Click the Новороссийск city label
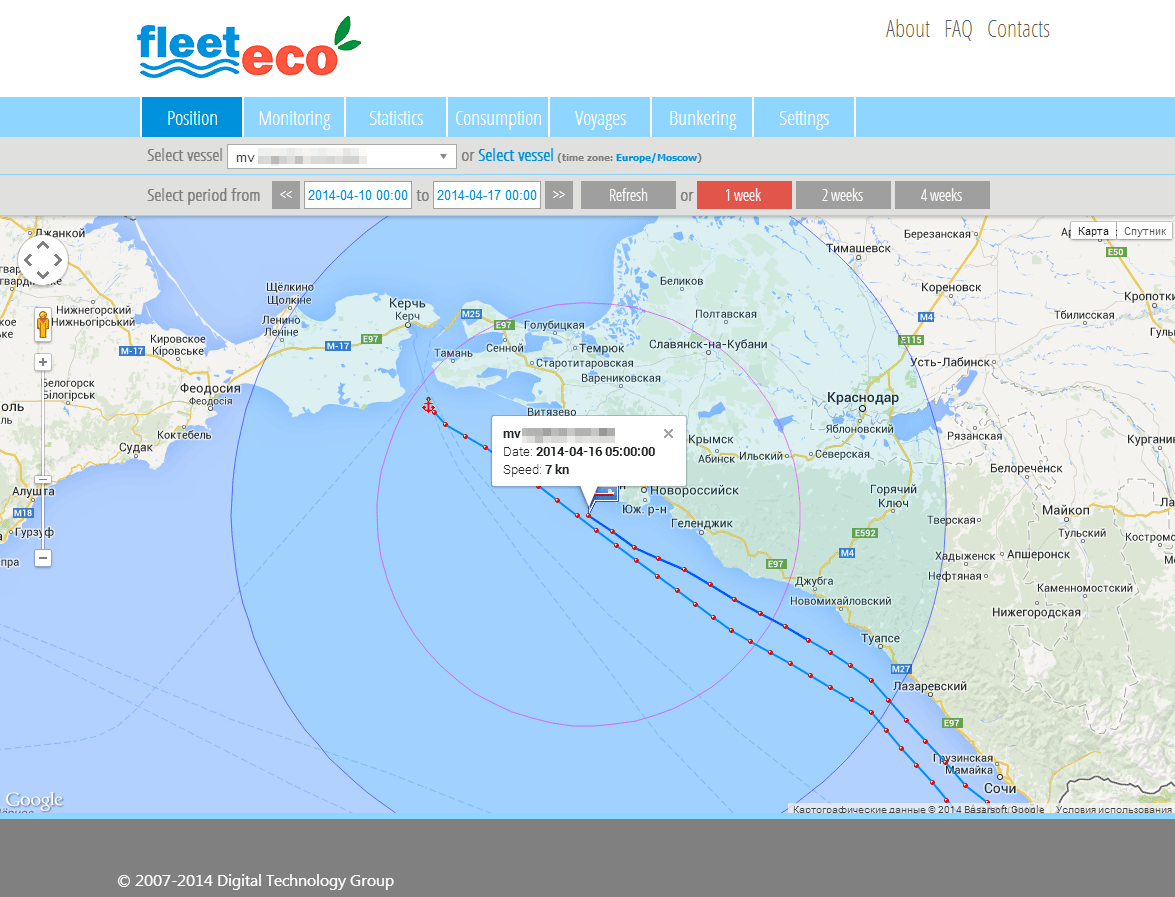Screen dimensions: 1175x897 [x=694, y=490]
